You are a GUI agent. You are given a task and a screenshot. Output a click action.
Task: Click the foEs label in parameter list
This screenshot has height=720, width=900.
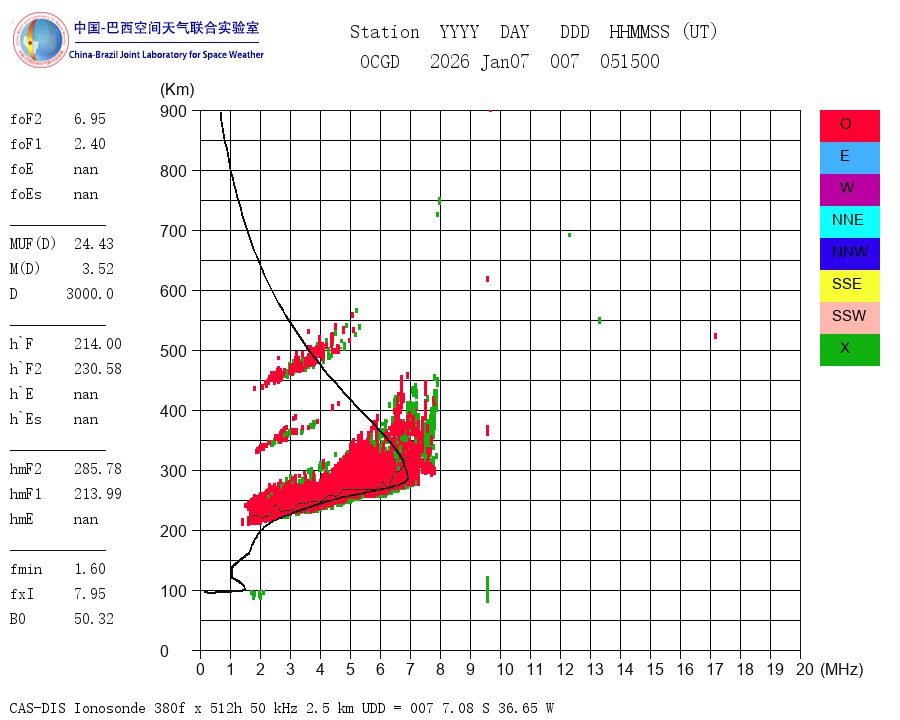(x=26, y=194)
